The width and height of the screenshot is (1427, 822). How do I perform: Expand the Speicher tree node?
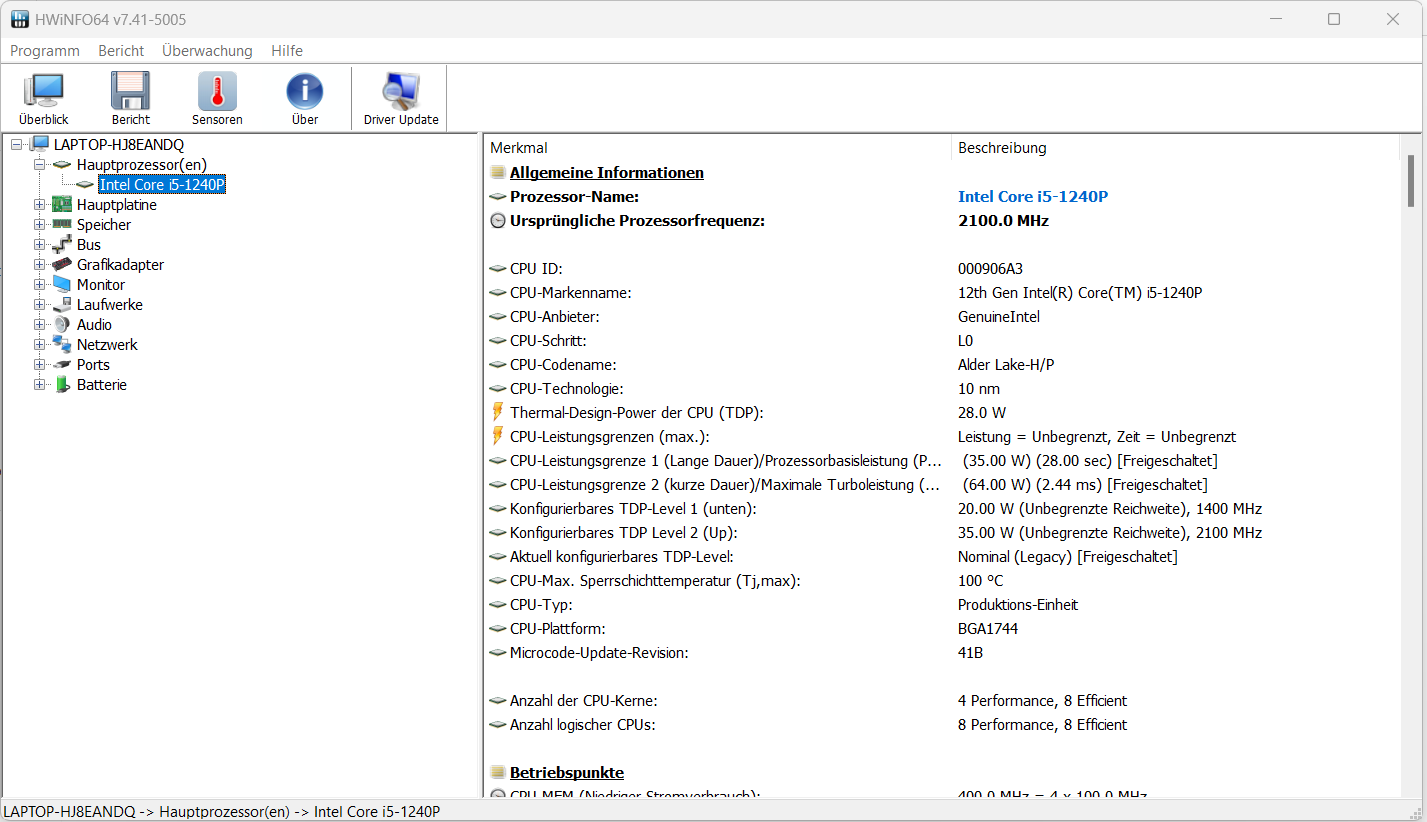(x=40, y=225)
